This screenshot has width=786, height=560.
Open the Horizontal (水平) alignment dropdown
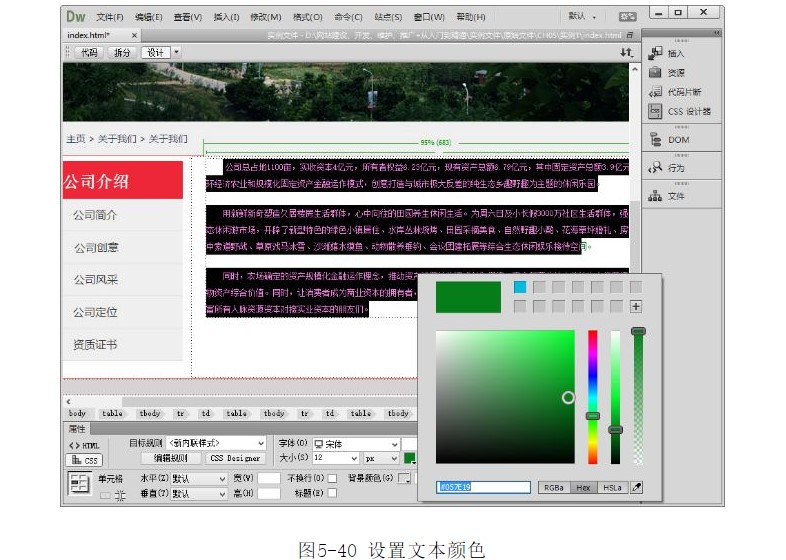click(x=198, y=479)
